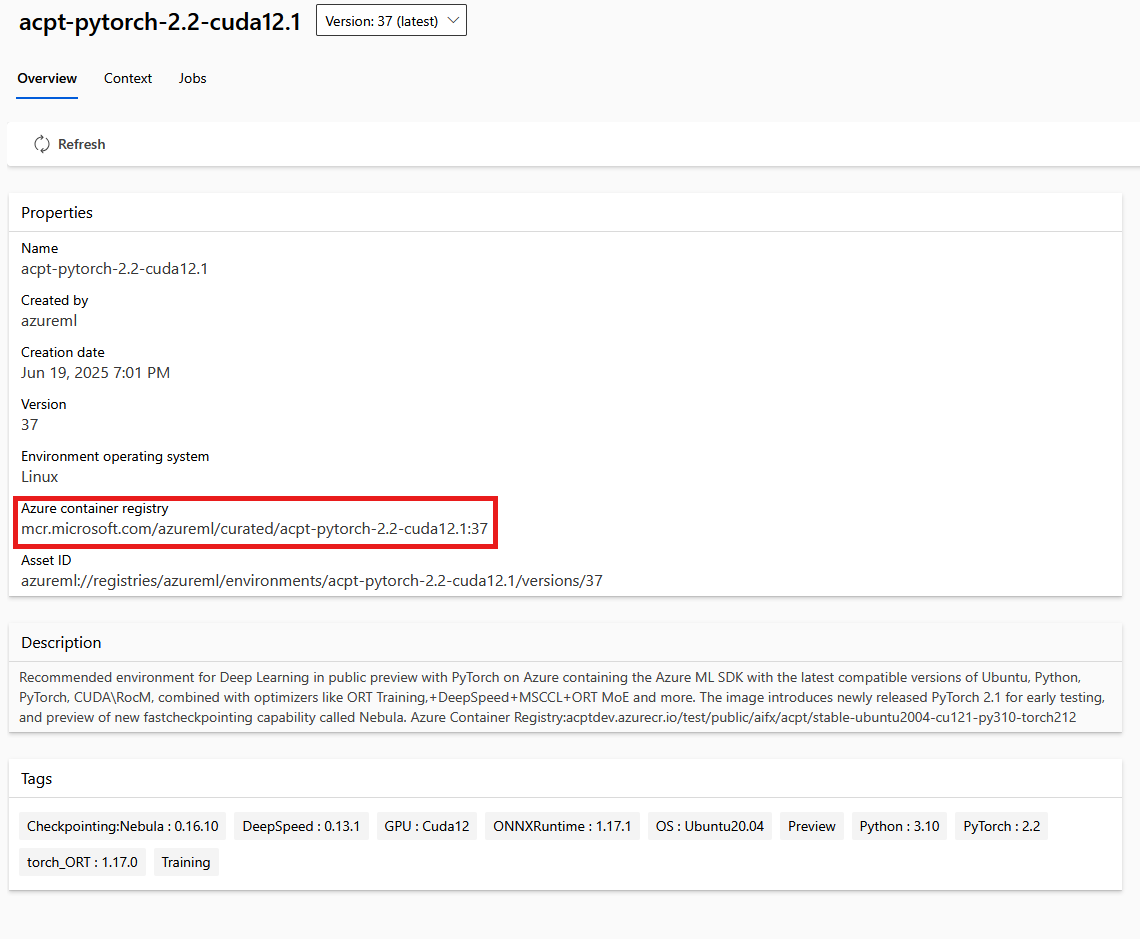Click the PyTorch : 2.2 tag
1140x939 pixels.
pos(1000,826)
